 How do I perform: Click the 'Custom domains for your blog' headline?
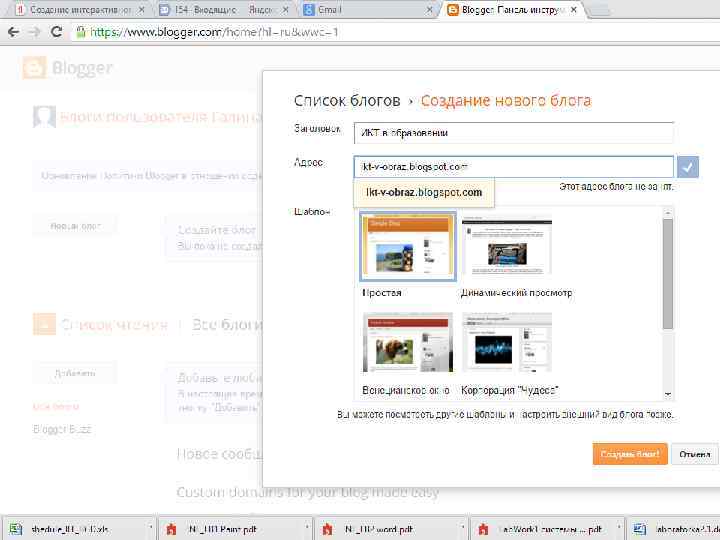tap(308, 493)
